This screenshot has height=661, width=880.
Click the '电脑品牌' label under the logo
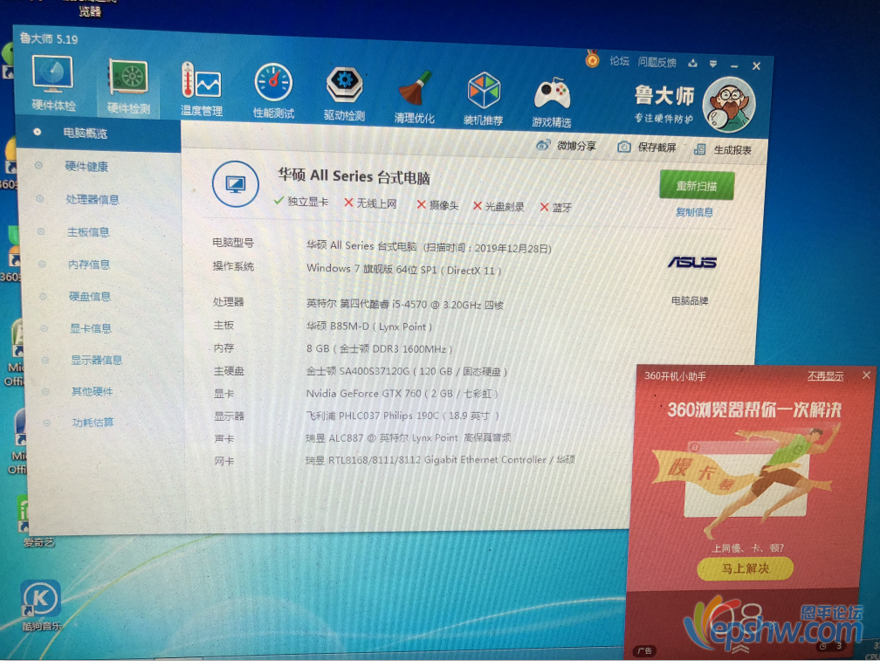click(x=690, y=301)
